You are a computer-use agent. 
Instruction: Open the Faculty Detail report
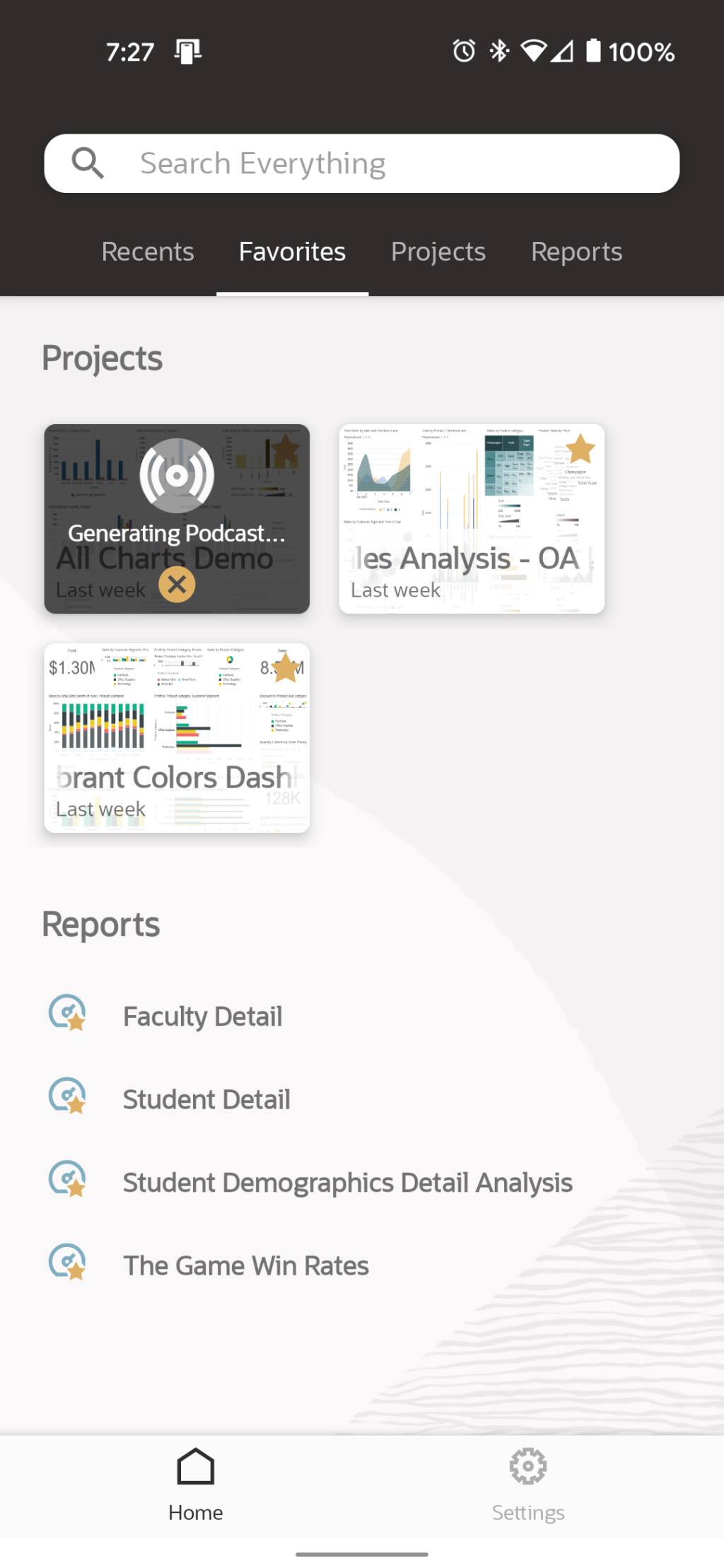click(x=203, y=1015)
